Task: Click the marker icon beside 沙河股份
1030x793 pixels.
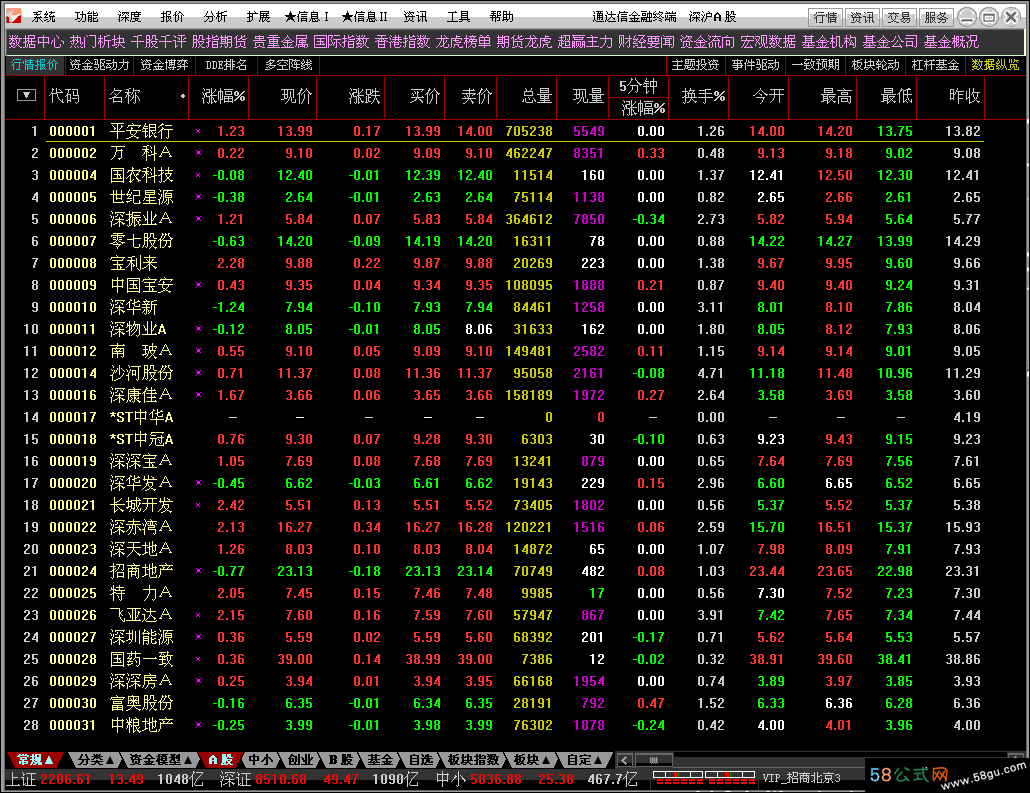Action: tap(198, 373)
